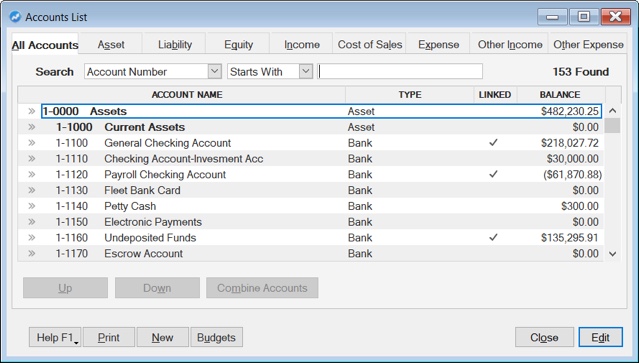Select the General Checking Account name
639x363 pixels.
[x=167, y=143]
